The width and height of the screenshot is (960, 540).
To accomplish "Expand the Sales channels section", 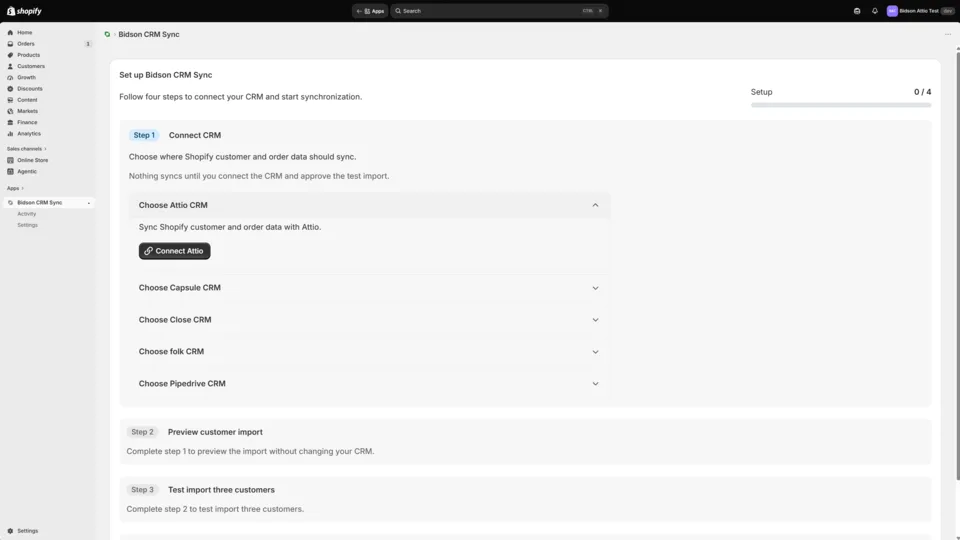I will pyautogui.click(x=26, y=149).
